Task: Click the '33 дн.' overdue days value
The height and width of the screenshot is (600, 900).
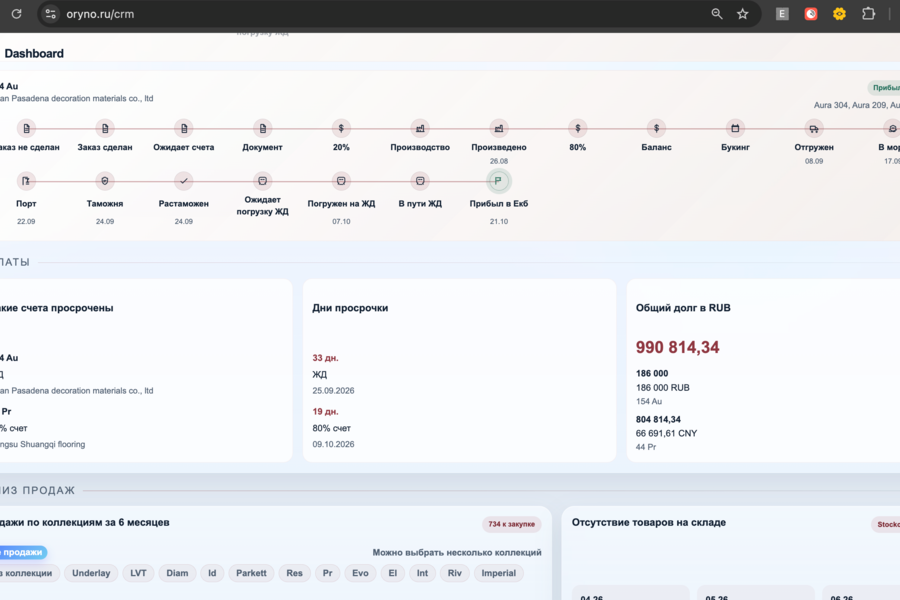Action: 325,358
